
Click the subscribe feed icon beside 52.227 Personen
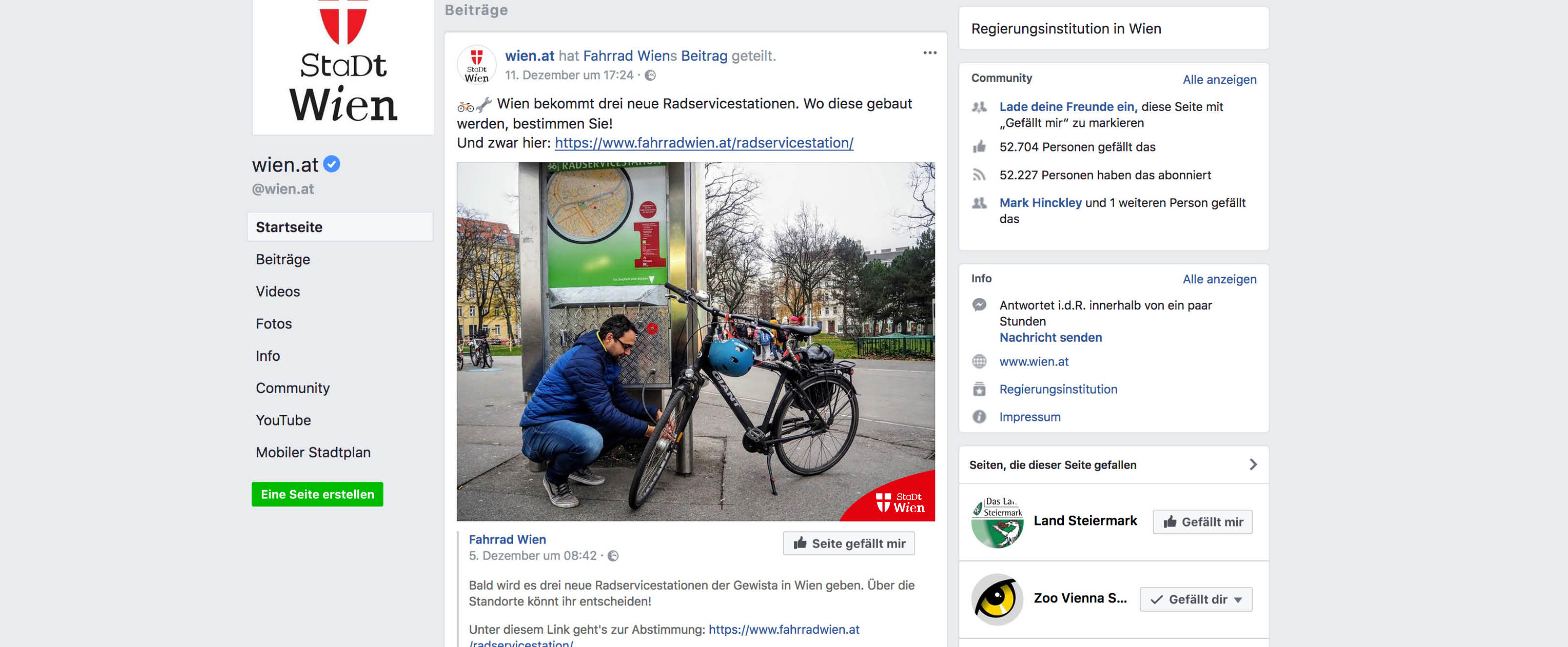tap(979, 175)
